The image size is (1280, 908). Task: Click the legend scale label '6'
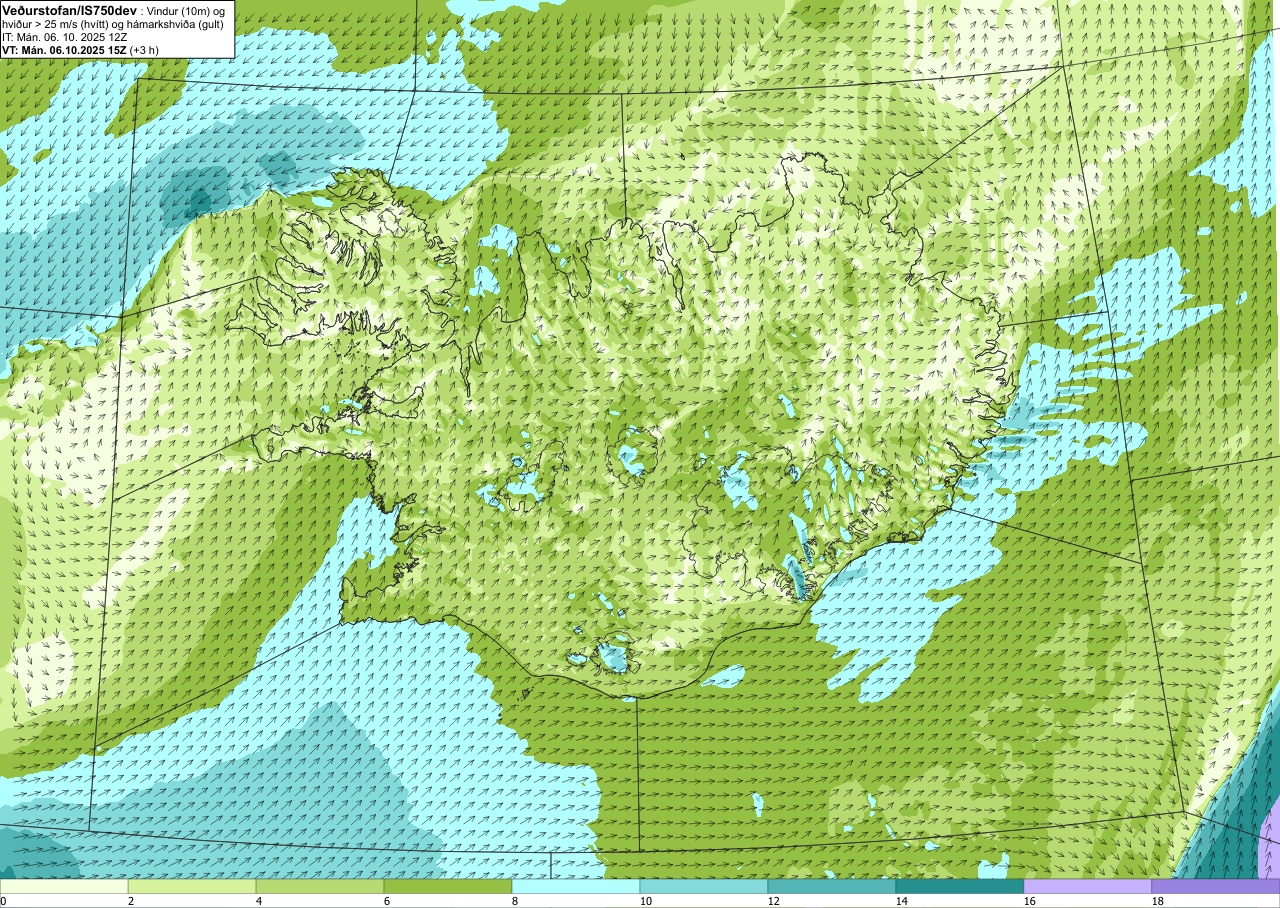(389, 901)
